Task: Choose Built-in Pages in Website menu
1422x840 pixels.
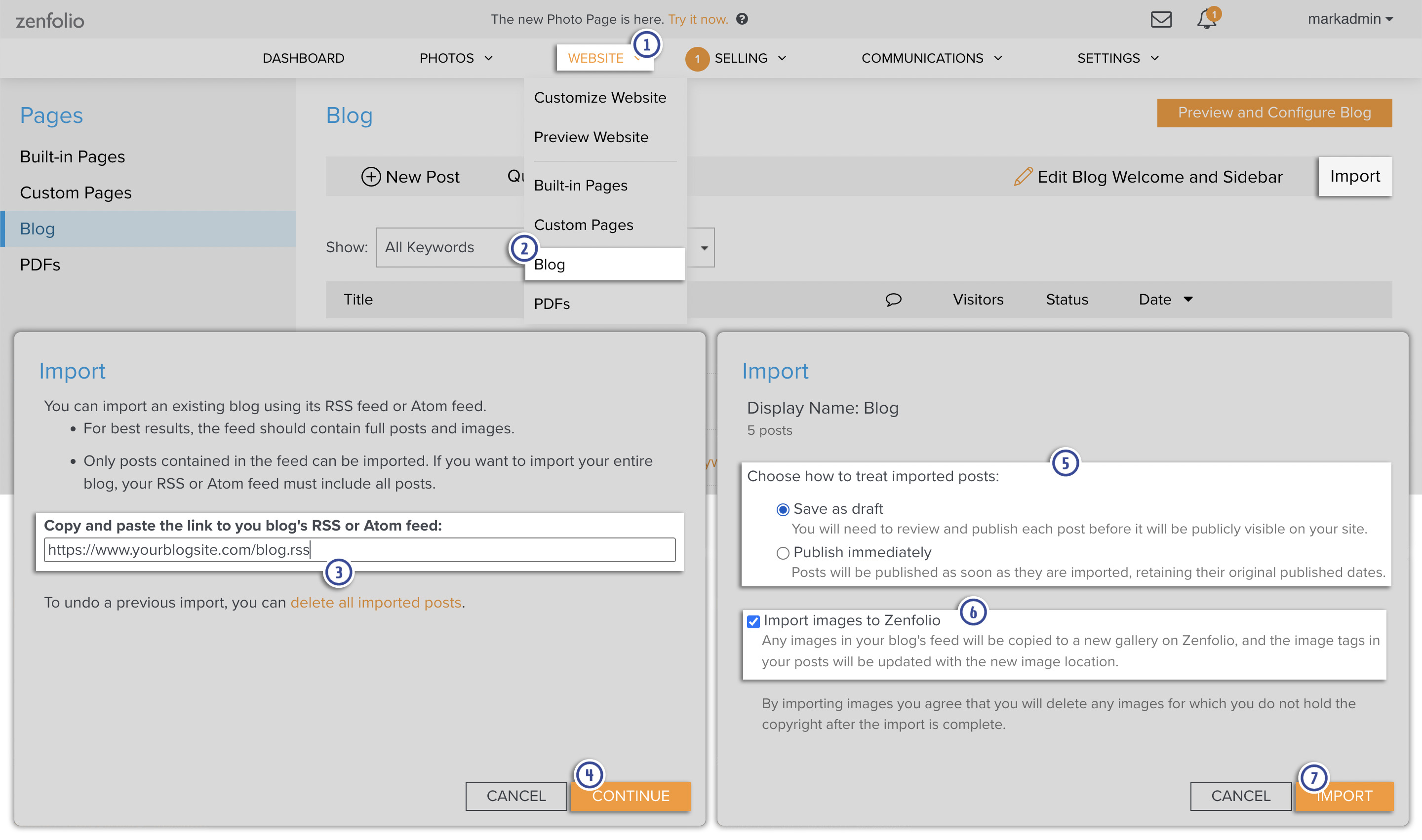Action: (x=581, y=185)
